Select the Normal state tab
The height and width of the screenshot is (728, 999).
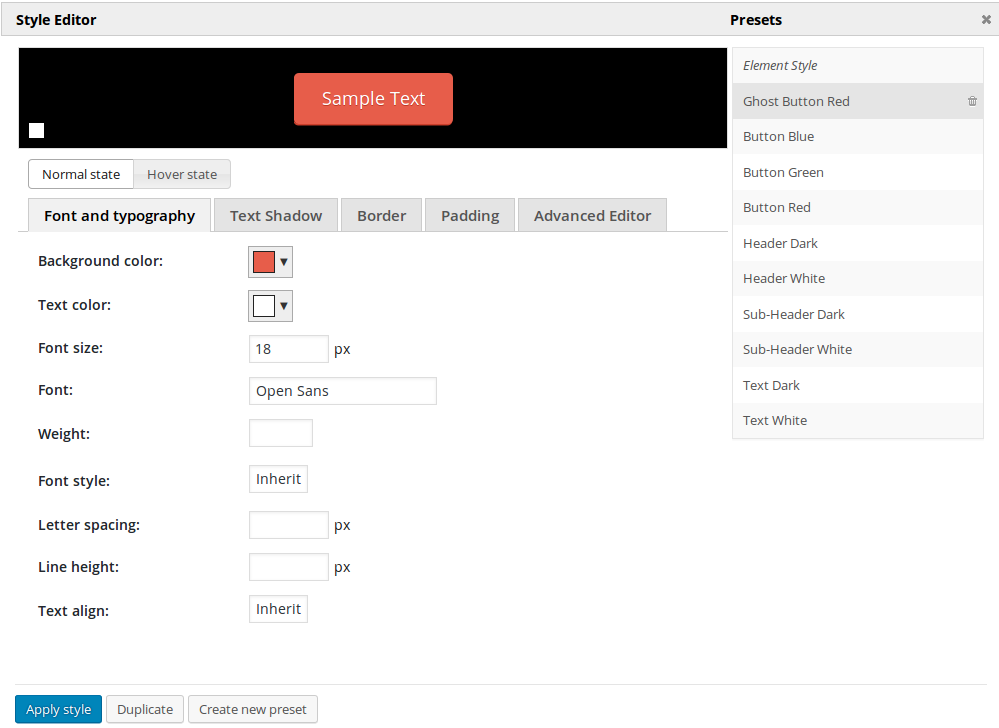80,174
